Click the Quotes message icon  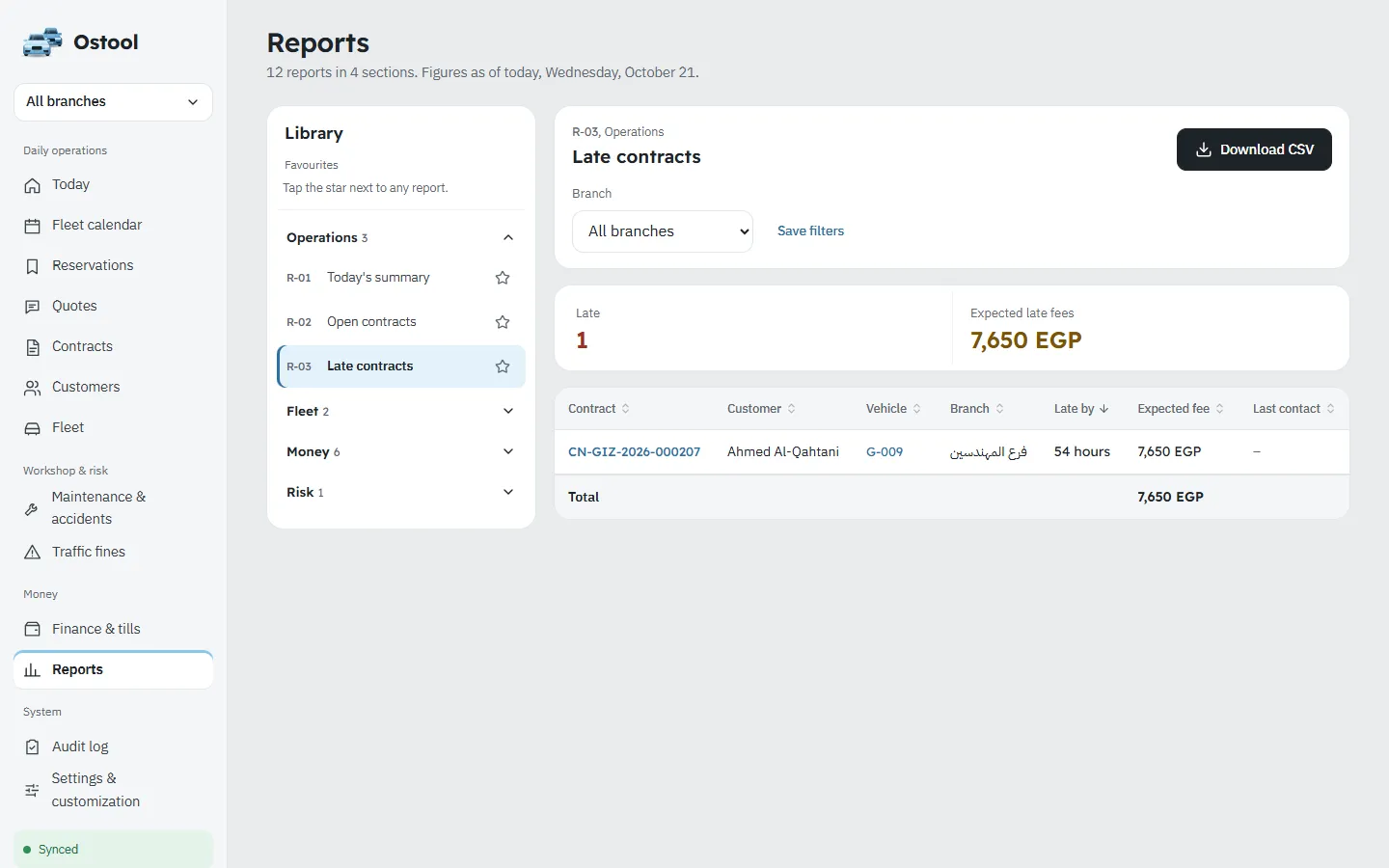tap(33, 307)
